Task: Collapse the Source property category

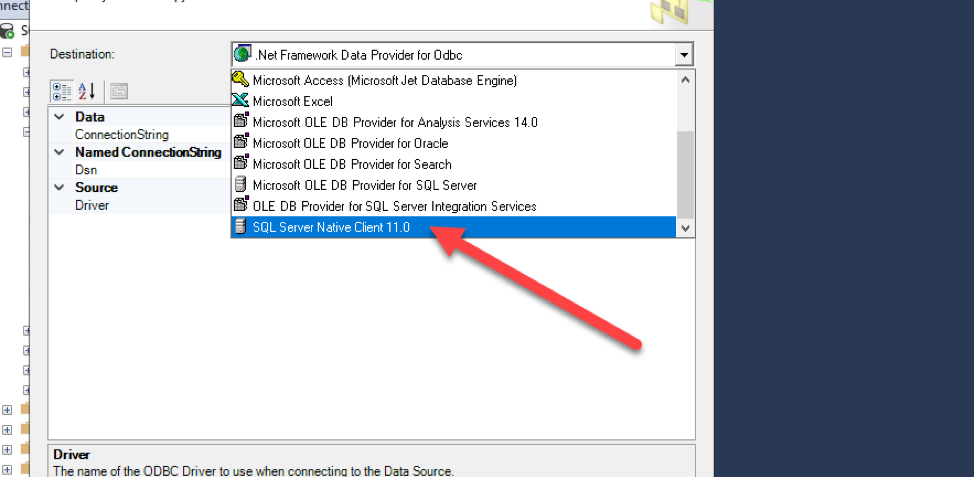Action: pos(59,188)
